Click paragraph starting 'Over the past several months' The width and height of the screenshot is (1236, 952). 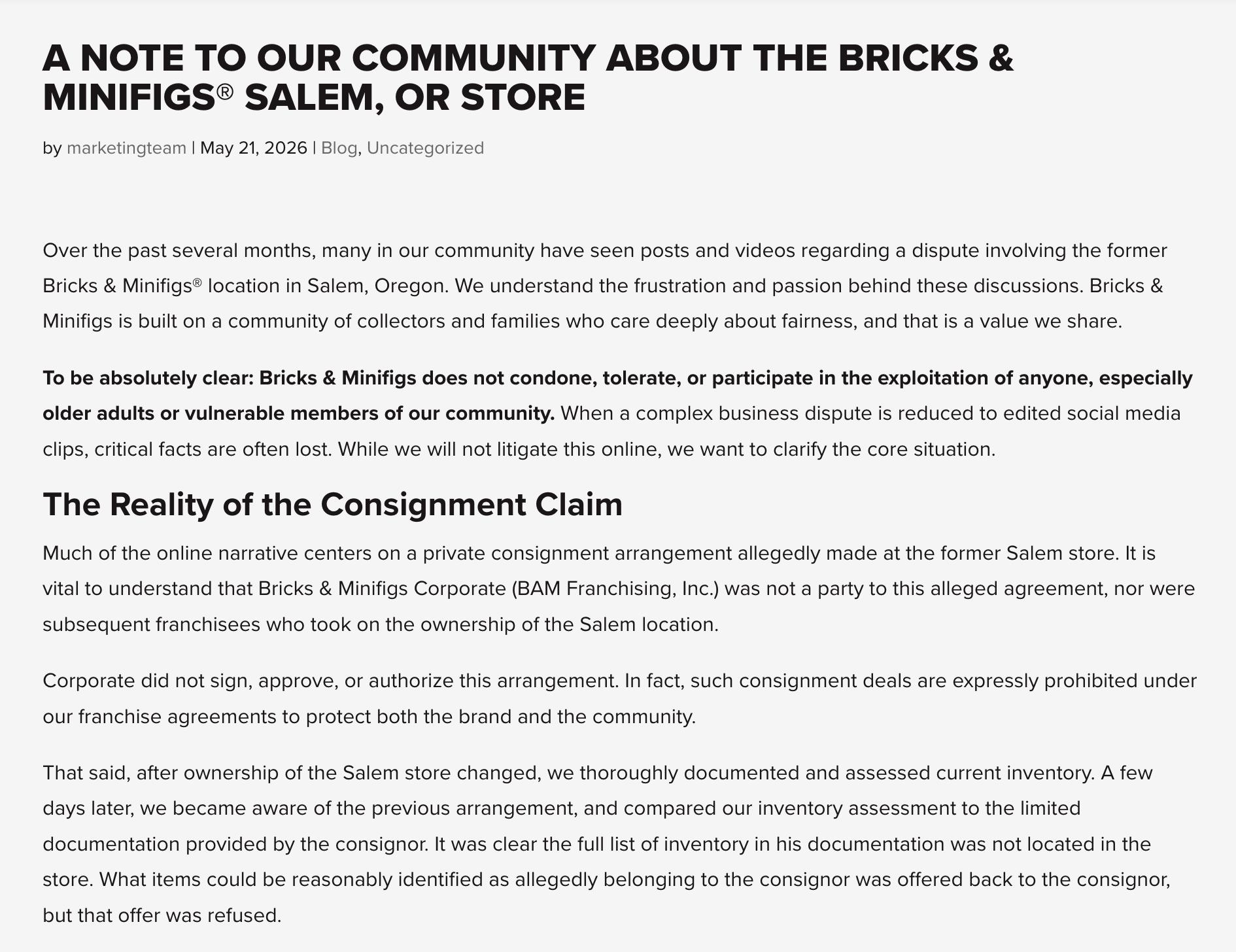605,286
